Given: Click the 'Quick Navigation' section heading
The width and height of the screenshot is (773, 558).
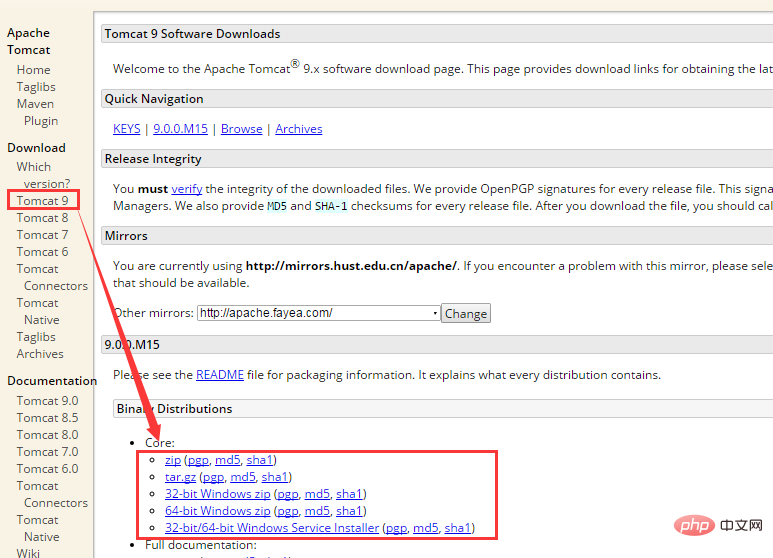Looking at the screenshot, I should pyautogui.click(x=154, y=99).
